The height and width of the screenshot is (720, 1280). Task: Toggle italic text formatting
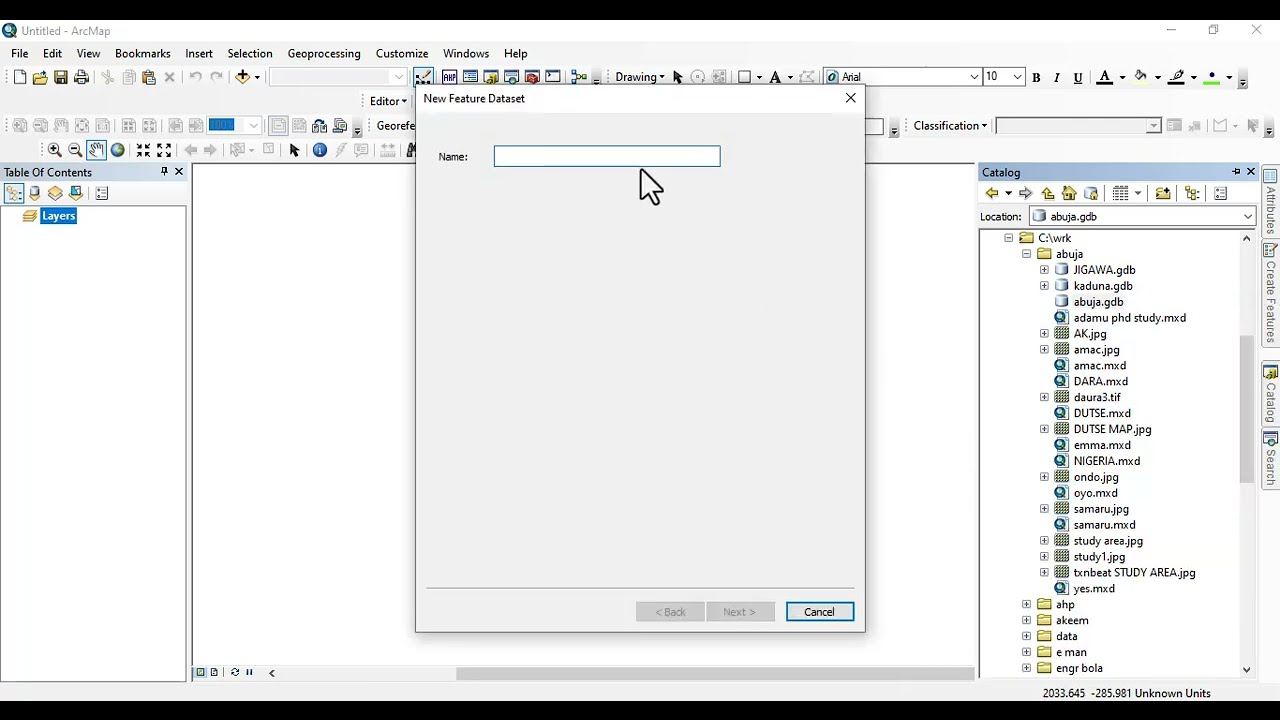tap(1057, 77)
